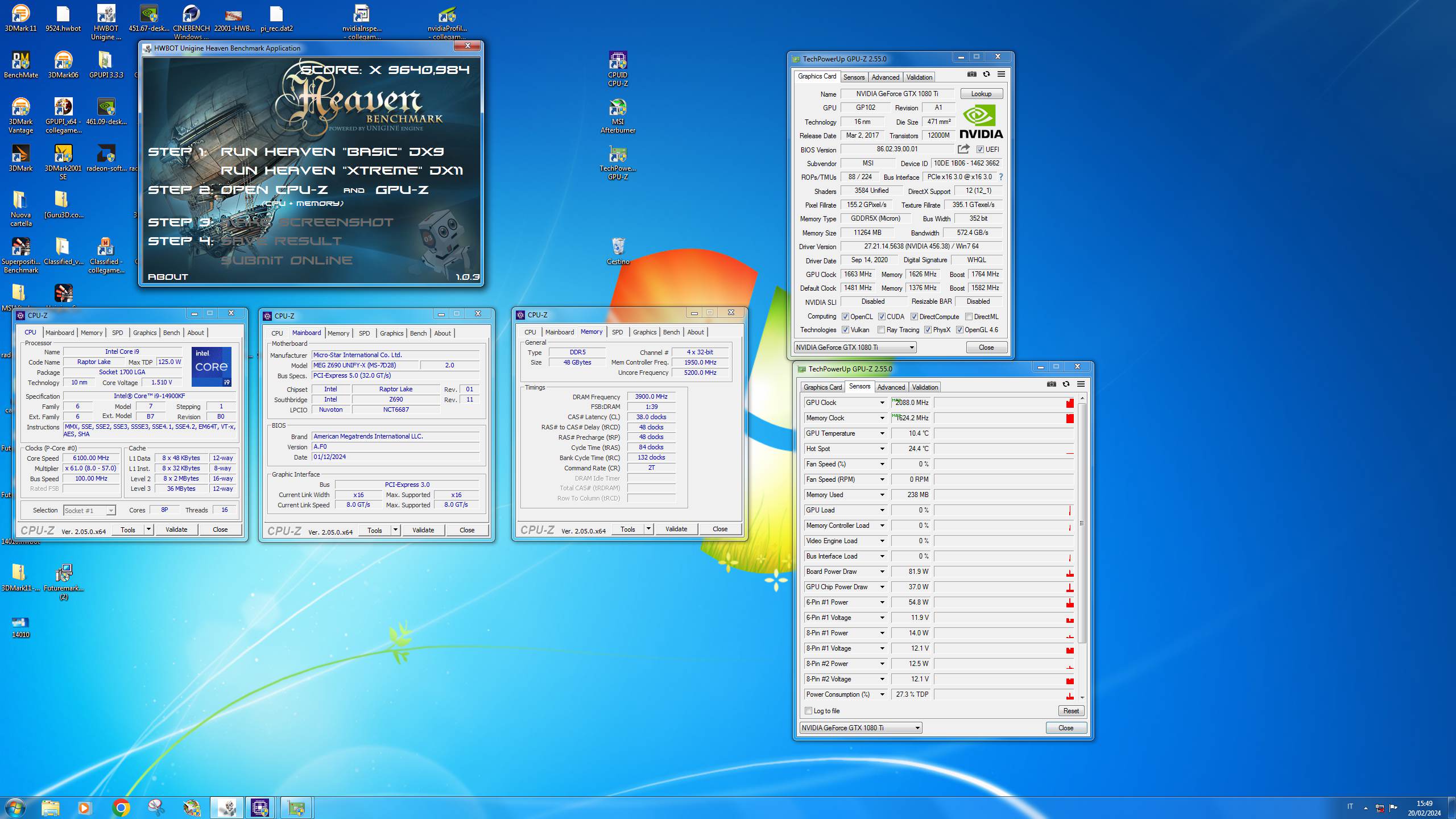Open the Nuova cartella folder
The image size is (1456, 819).
coord(20,209)
